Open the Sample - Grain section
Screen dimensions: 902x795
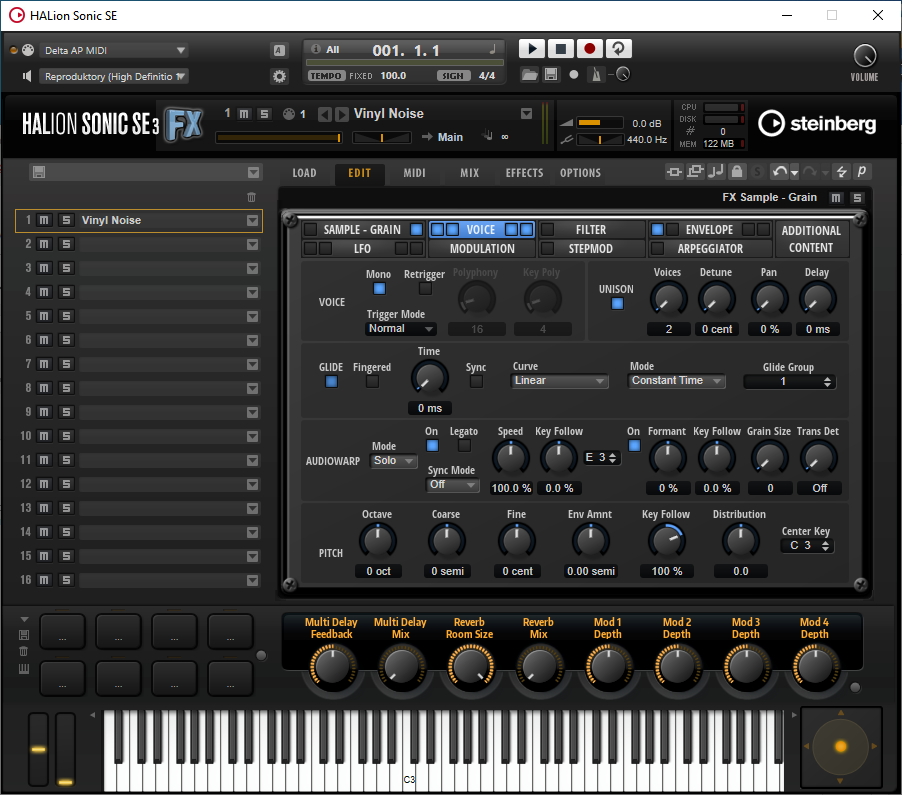tap(362, 230)
